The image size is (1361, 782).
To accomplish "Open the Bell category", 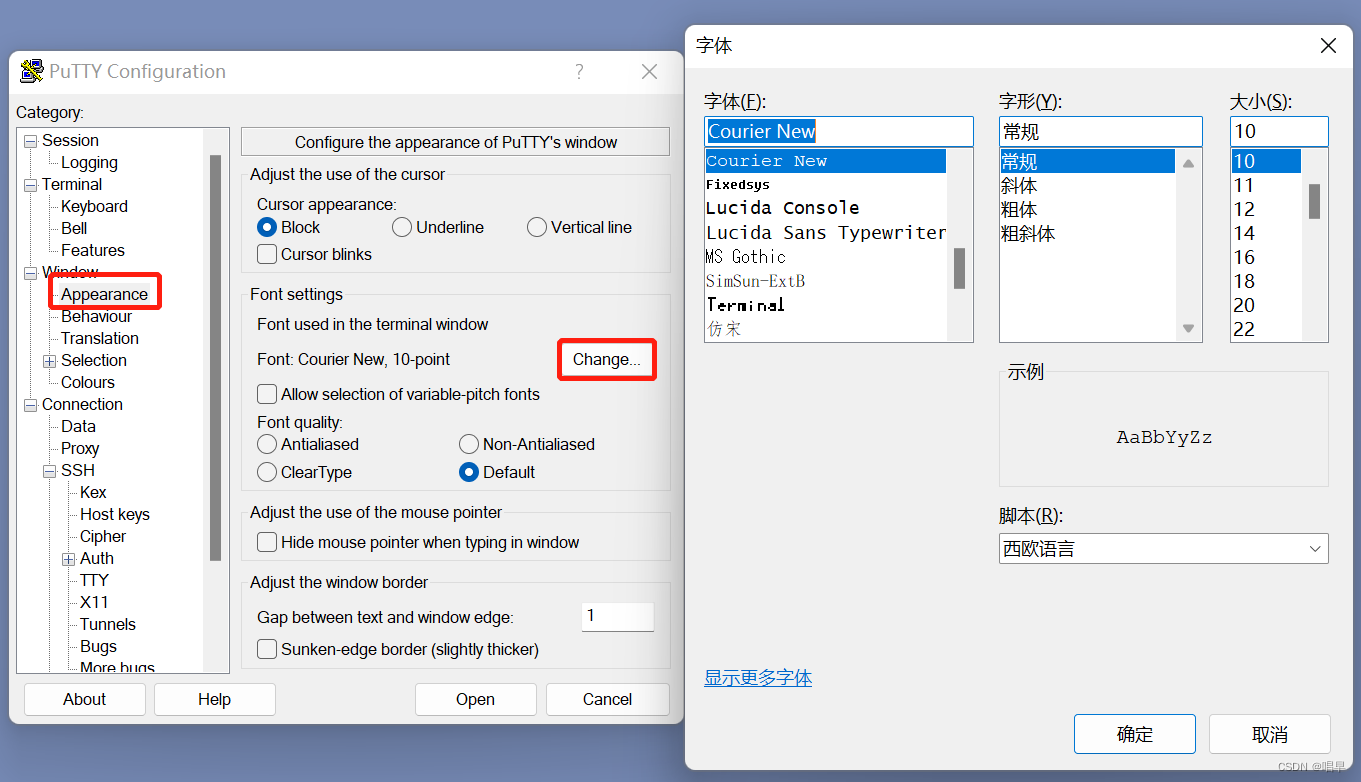I will (74, 228).
